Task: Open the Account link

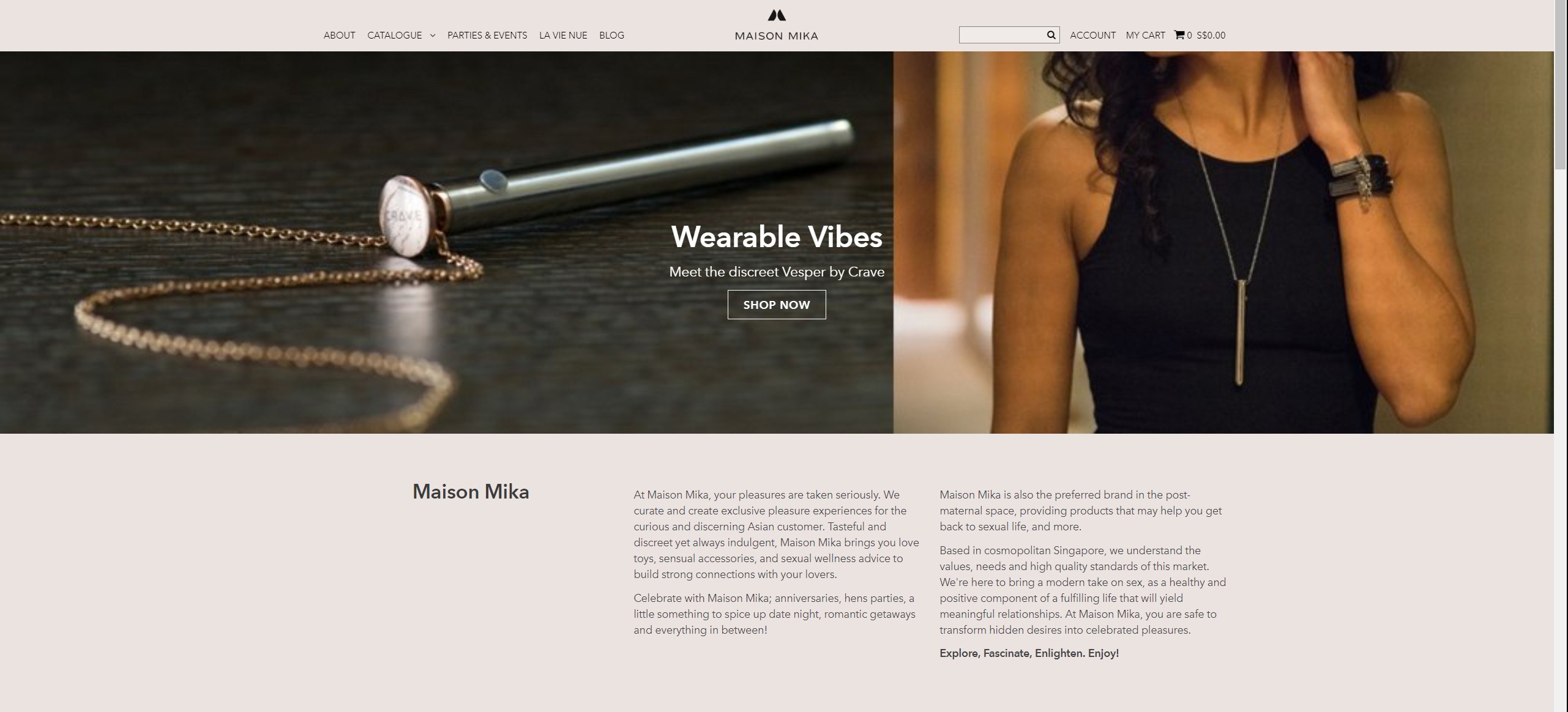Action: pos(1093,35)
